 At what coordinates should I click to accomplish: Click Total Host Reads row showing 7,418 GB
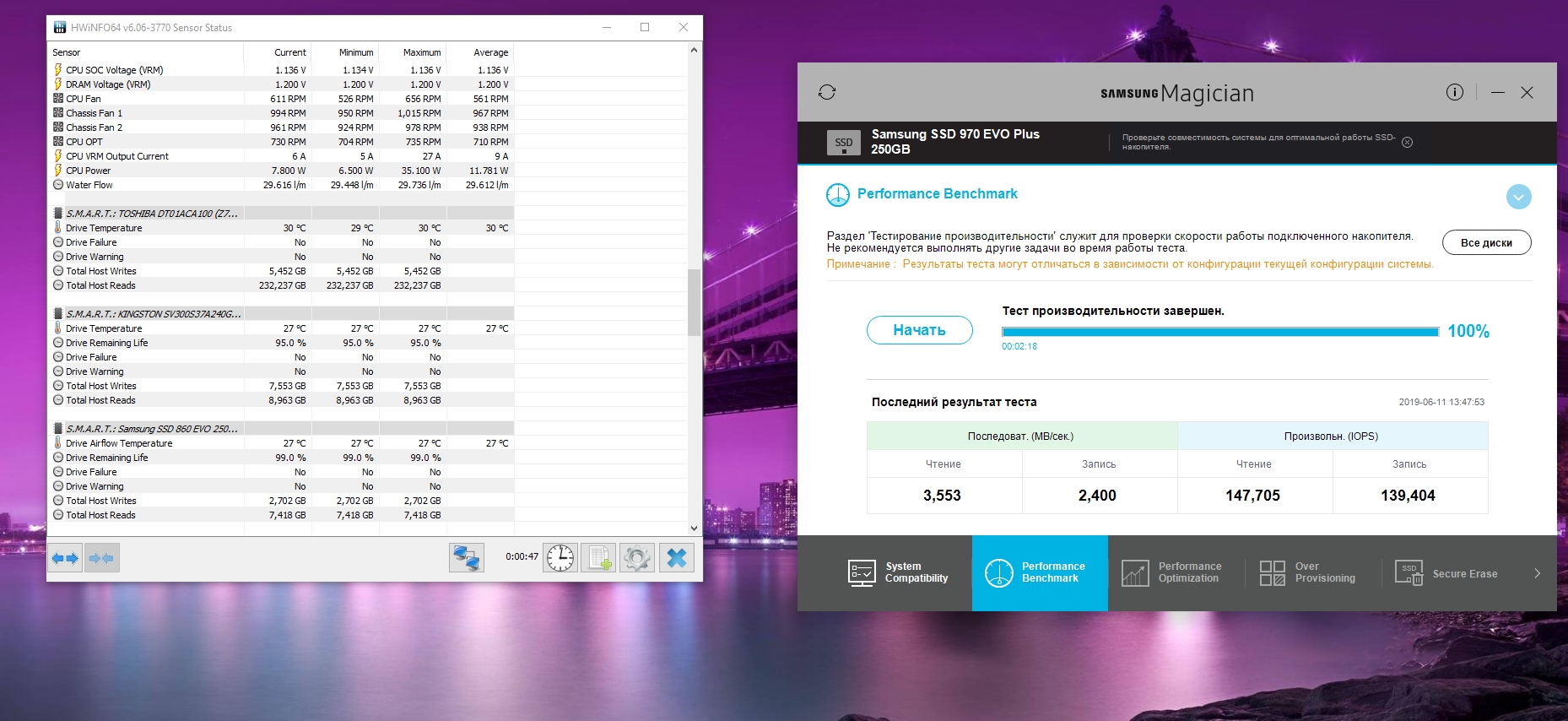(282, 515)
